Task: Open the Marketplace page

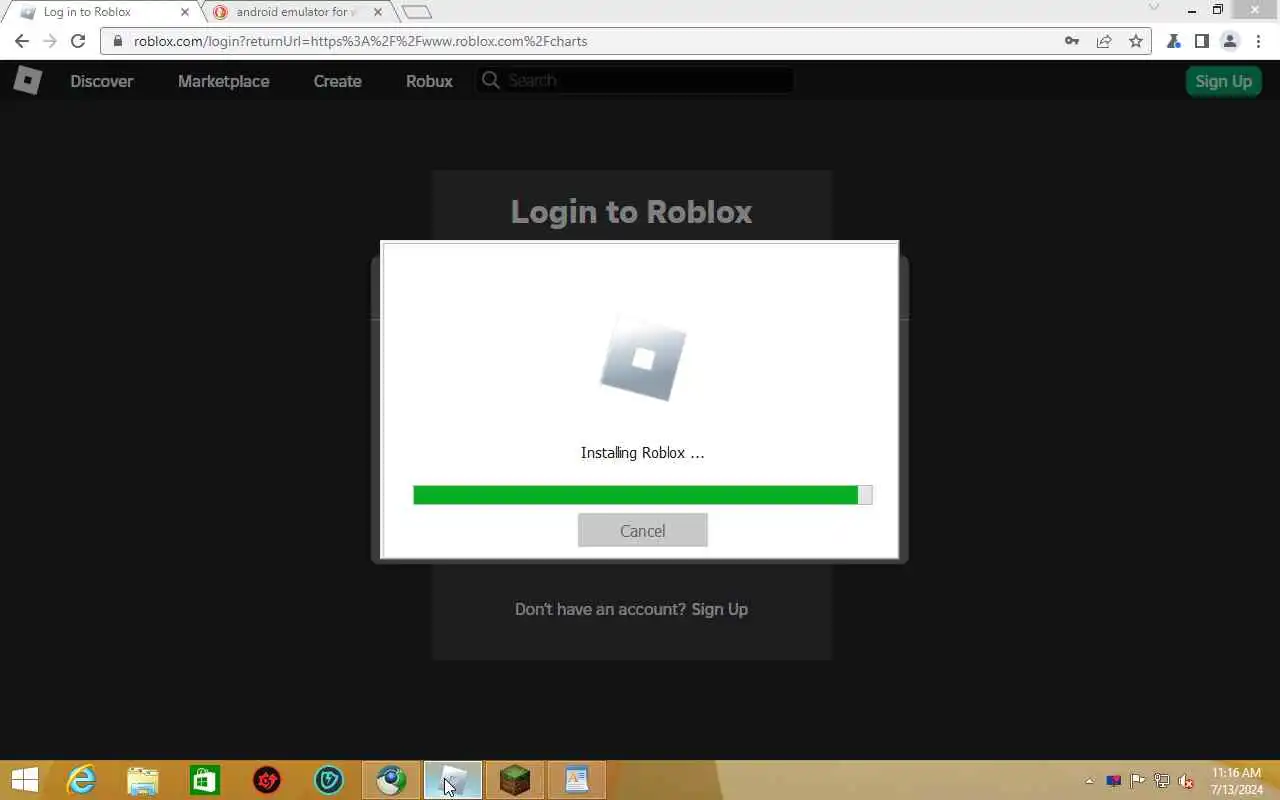Action: [x=224, y=81]
